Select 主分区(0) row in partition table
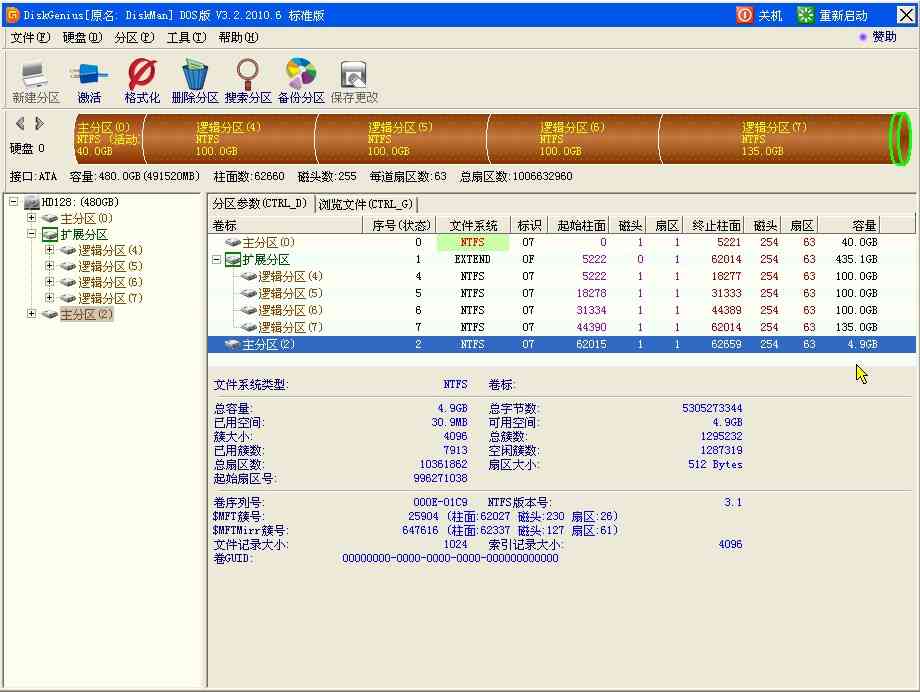Image resolution: width=920 pixels, height=692 pixels. 562,242
